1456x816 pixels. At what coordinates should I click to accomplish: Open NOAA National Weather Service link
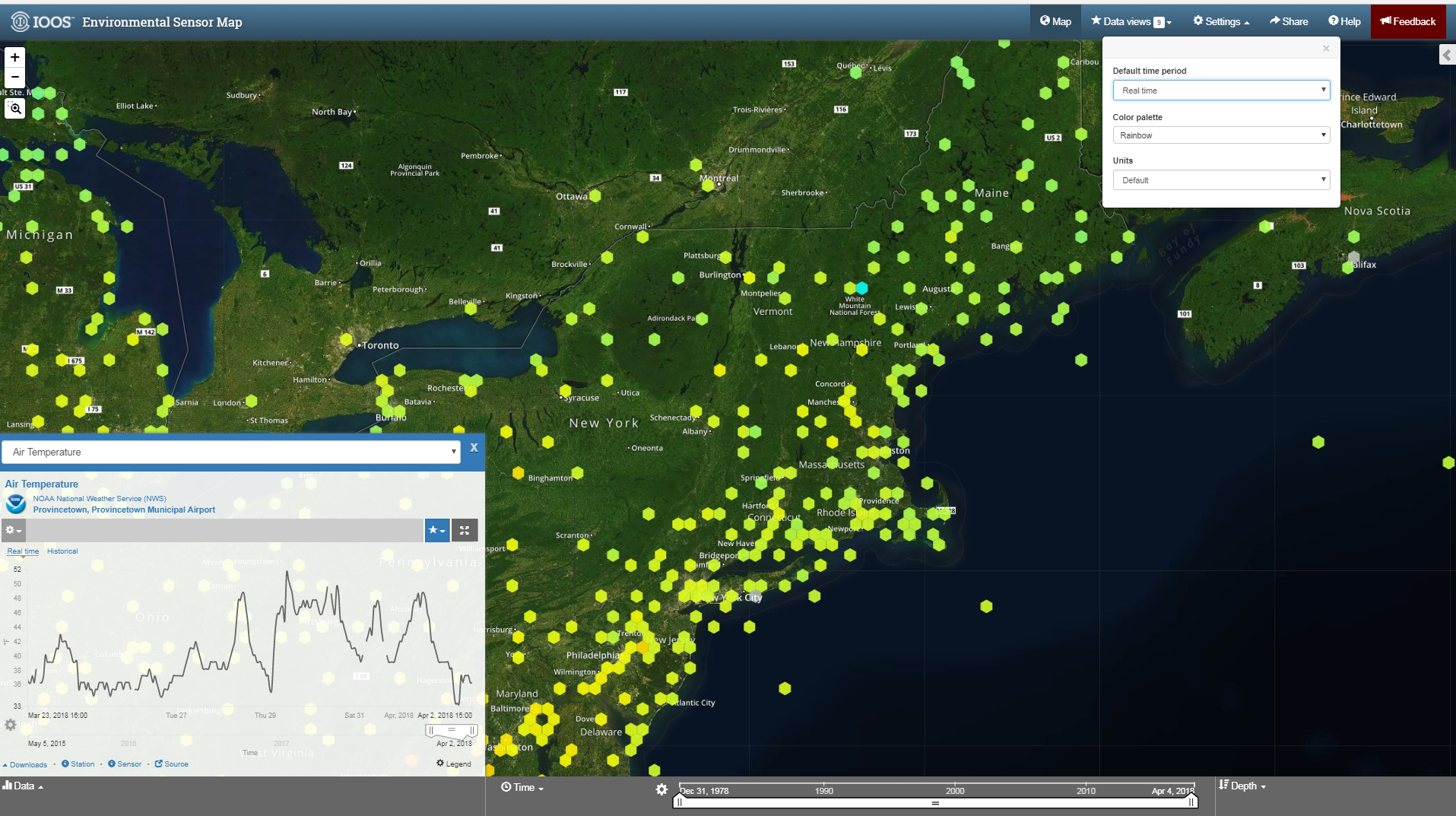pyautogui.click(x=100, y=499)
